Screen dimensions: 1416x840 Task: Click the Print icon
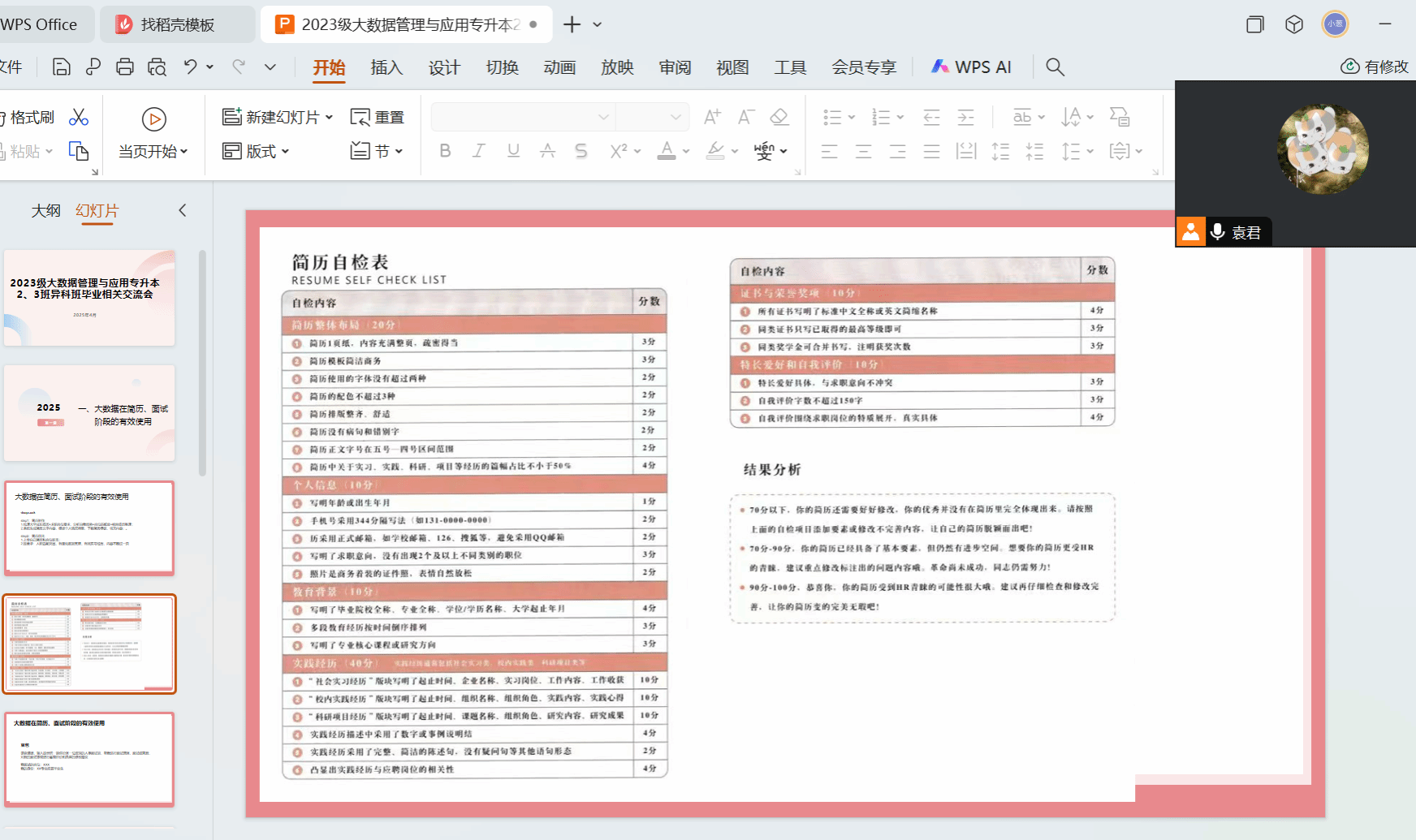click(x=124, y=67)
